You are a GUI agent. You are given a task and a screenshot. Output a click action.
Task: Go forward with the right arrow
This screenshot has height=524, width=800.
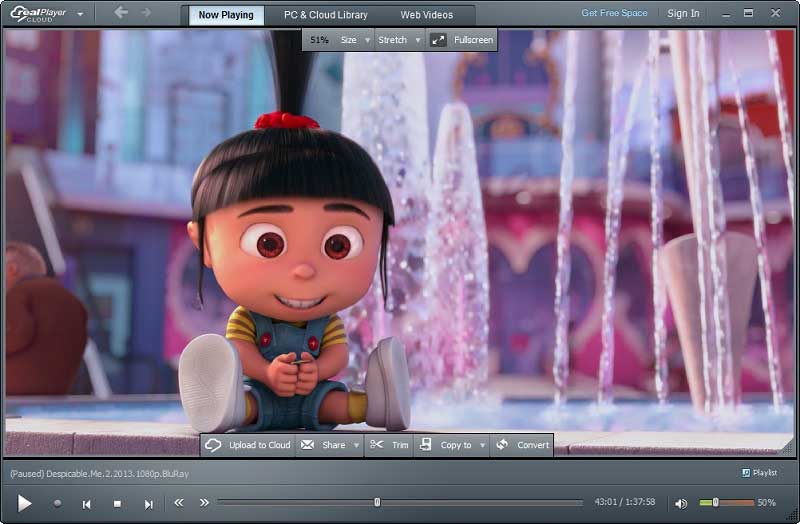coord(146,12)
